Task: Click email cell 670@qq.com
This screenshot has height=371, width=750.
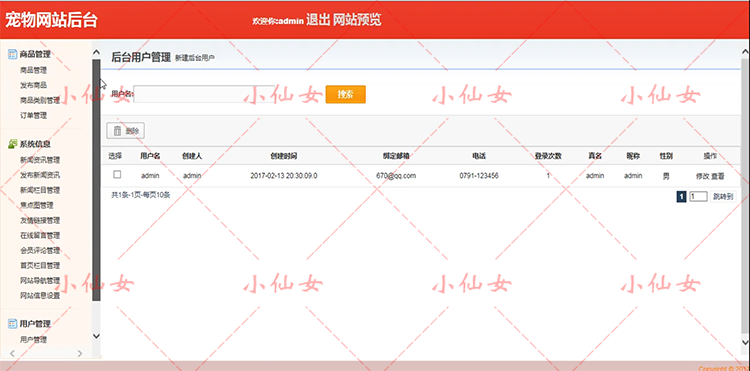Action: pyautogui.click(x=396, y=176)
